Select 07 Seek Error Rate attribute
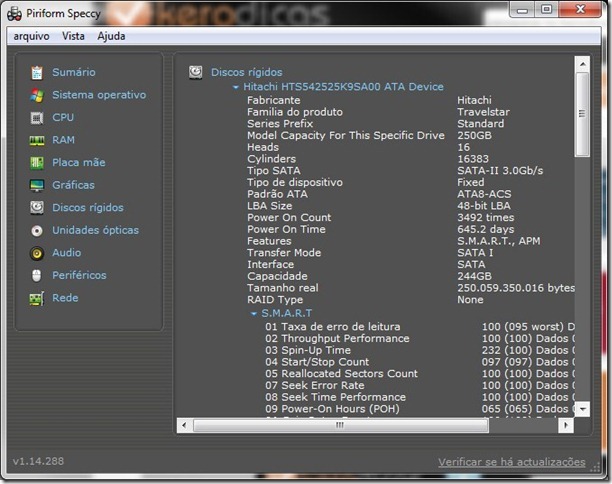The image size is (612, 484). click(x=315, y=385)
